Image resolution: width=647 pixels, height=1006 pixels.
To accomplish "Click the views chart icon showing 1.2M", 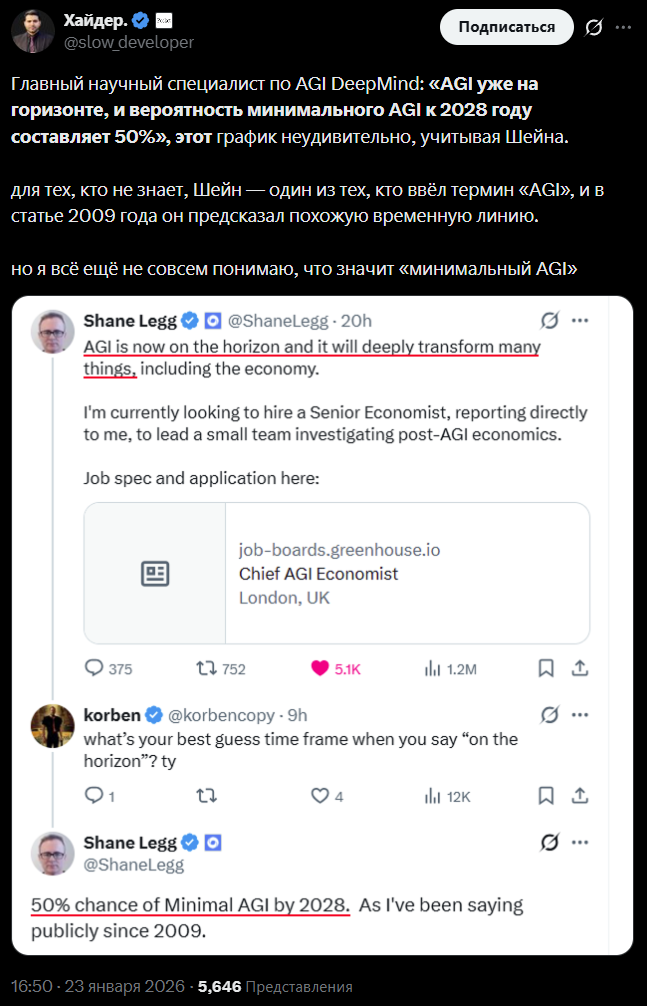I will pyautogui.click(x=434, y=668).
